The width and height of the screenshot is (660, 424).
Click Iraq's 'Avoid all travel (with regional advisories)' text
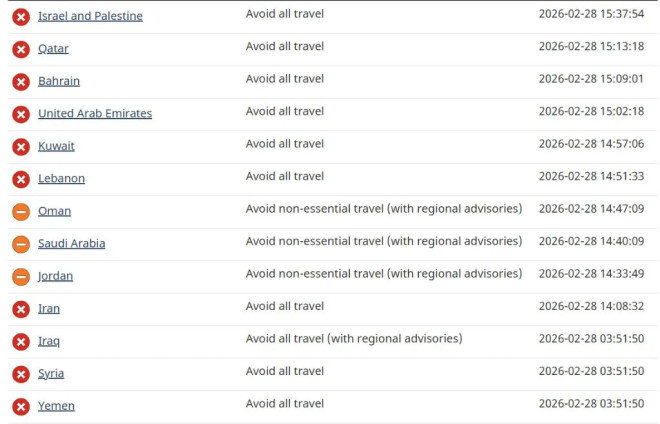tap(354, 339)
